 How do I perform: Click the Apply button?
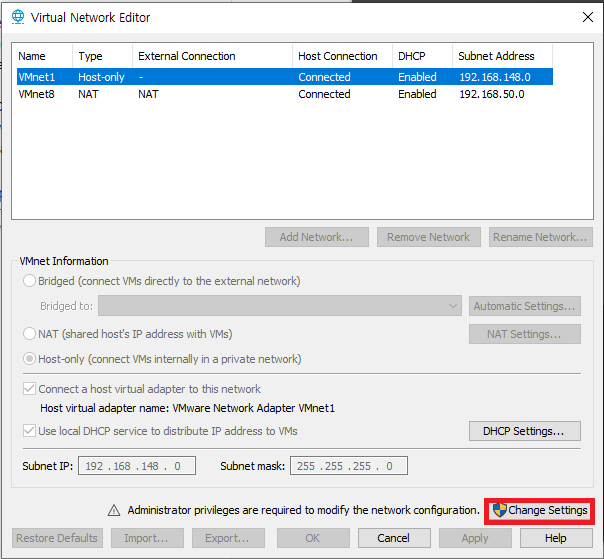[x=475, y=538]
